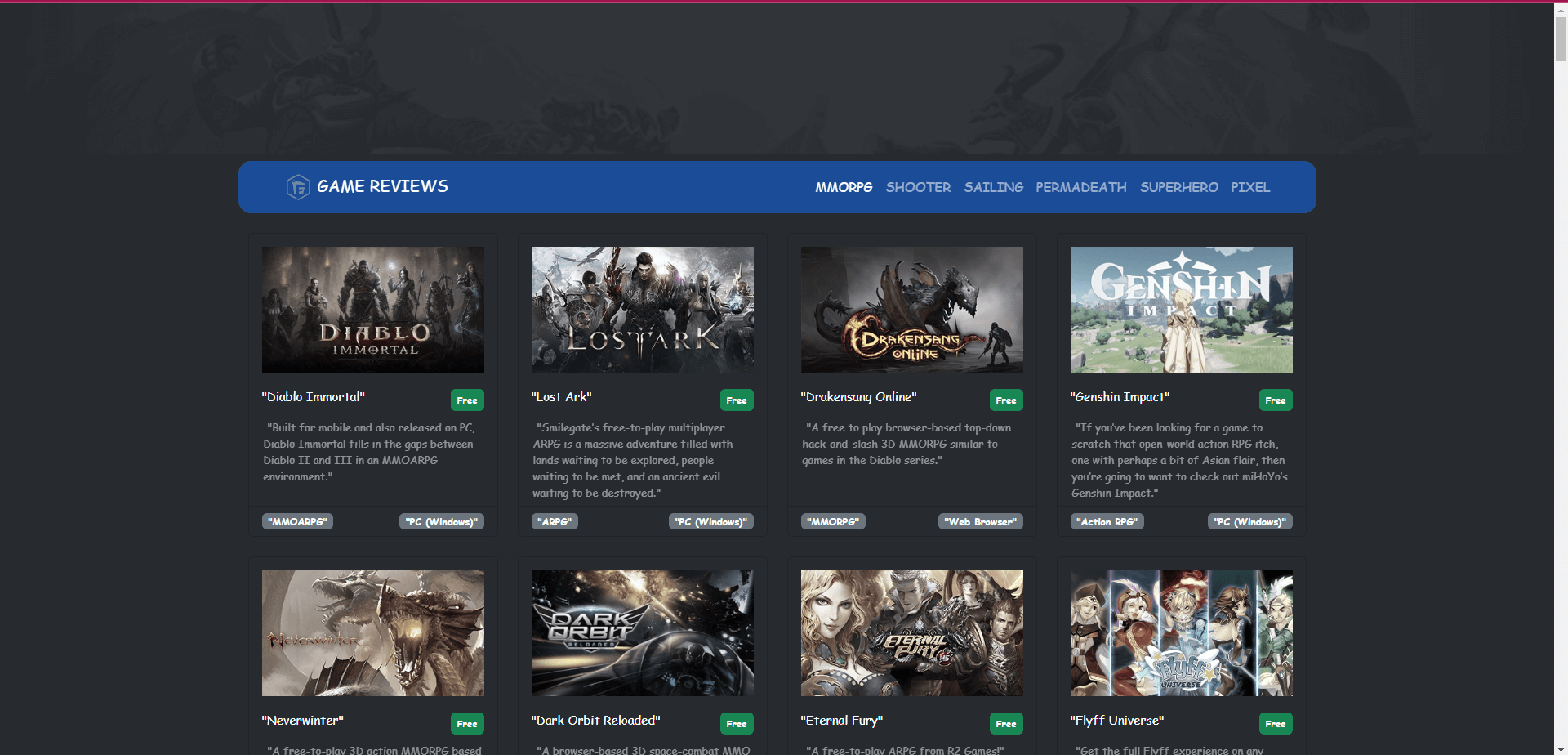Click the "Neverwinter" title
1568x755 pixels.
pyautogui.click(x=303, y=721)
